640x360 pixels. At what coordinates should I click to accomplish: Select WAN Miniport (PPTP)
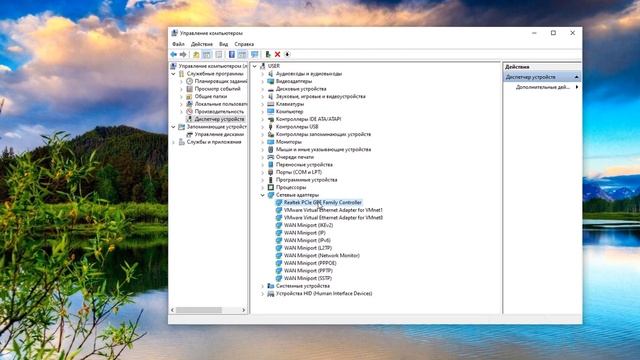[308, 271]
